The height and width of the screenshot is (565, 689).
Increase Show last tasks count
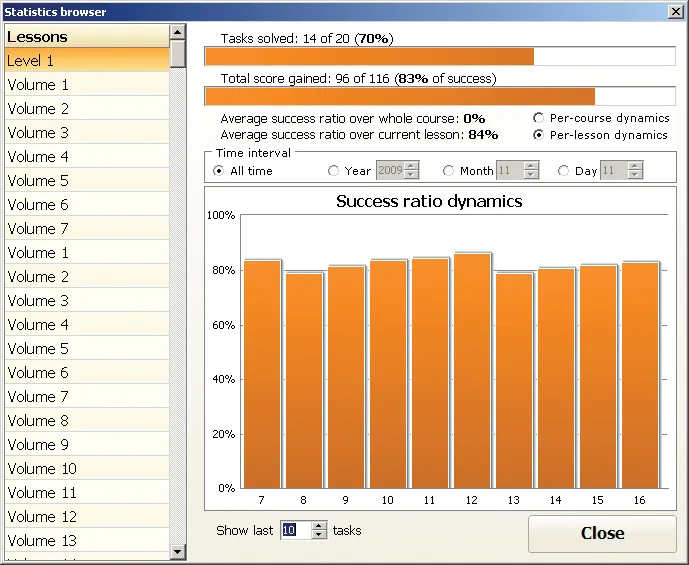[319, 526]
